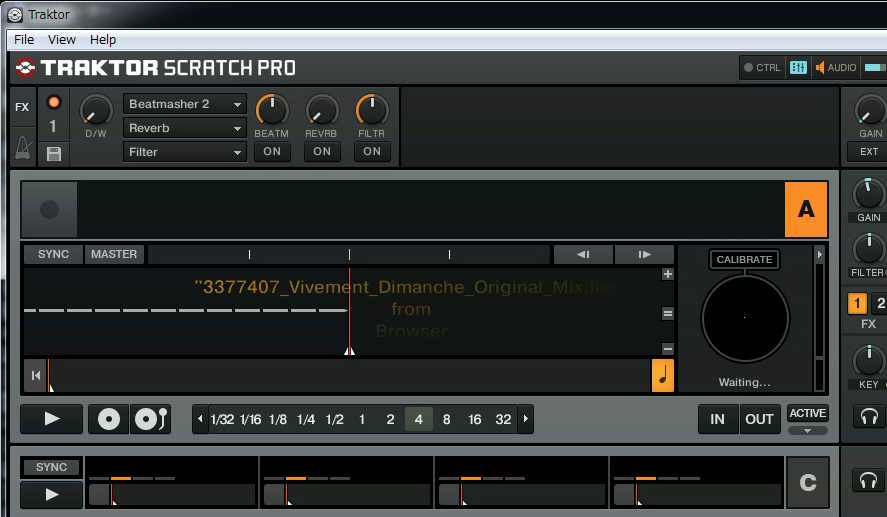This screenshot has width=887, height=517.
Task: Select loop size 4
Action: [419, 419]
